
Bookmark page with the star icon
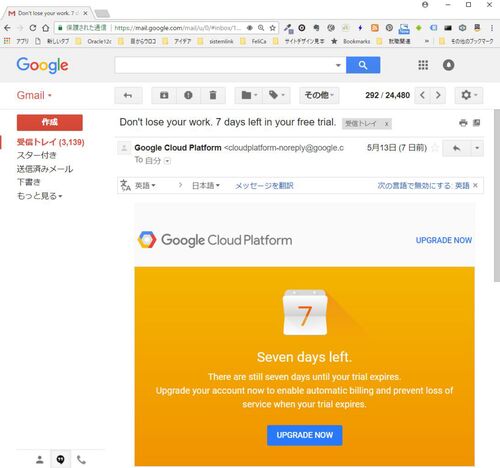(x=273, y=28)
